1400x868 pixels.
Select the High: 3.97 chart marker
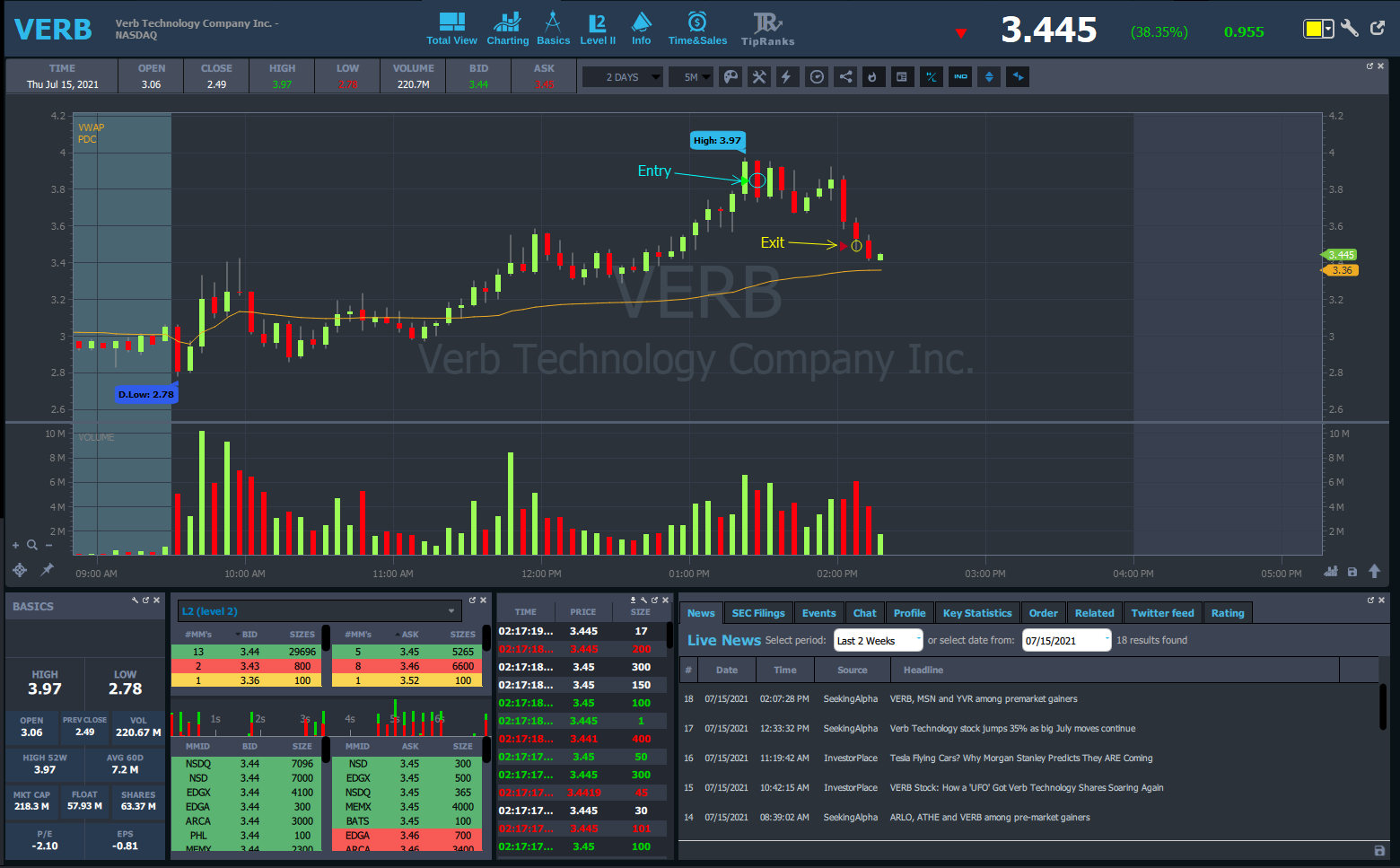pos(718,140)
